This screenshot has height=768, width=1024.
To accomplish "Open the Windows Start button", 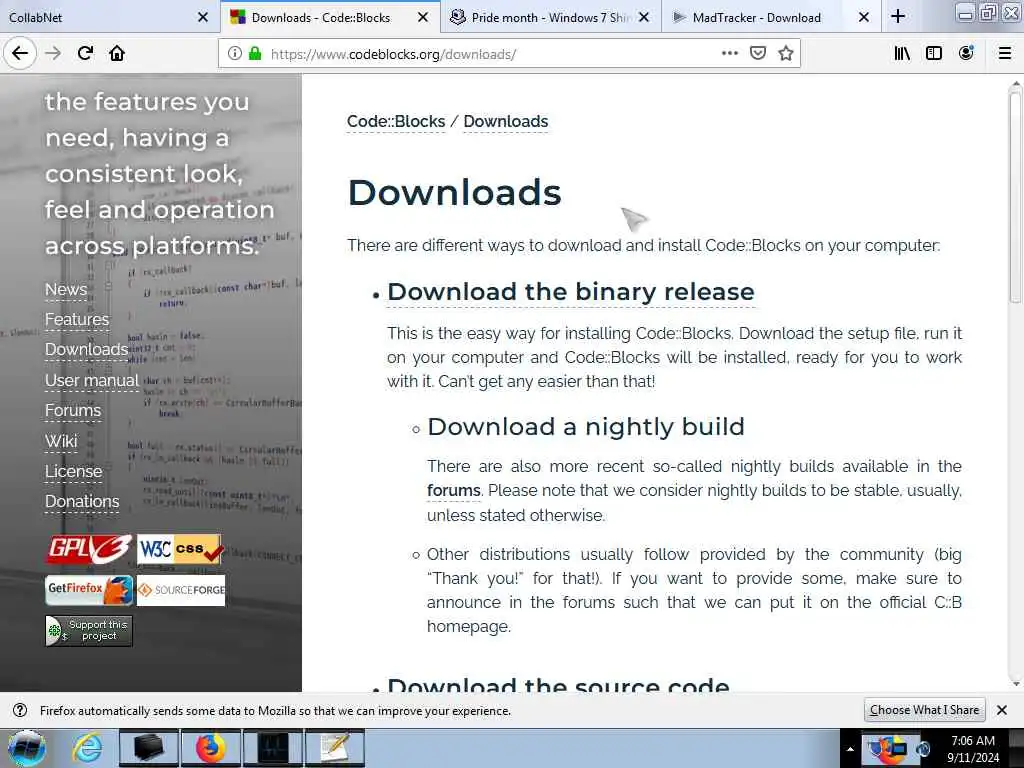I will pyautogui.click(x=27, y=748).
